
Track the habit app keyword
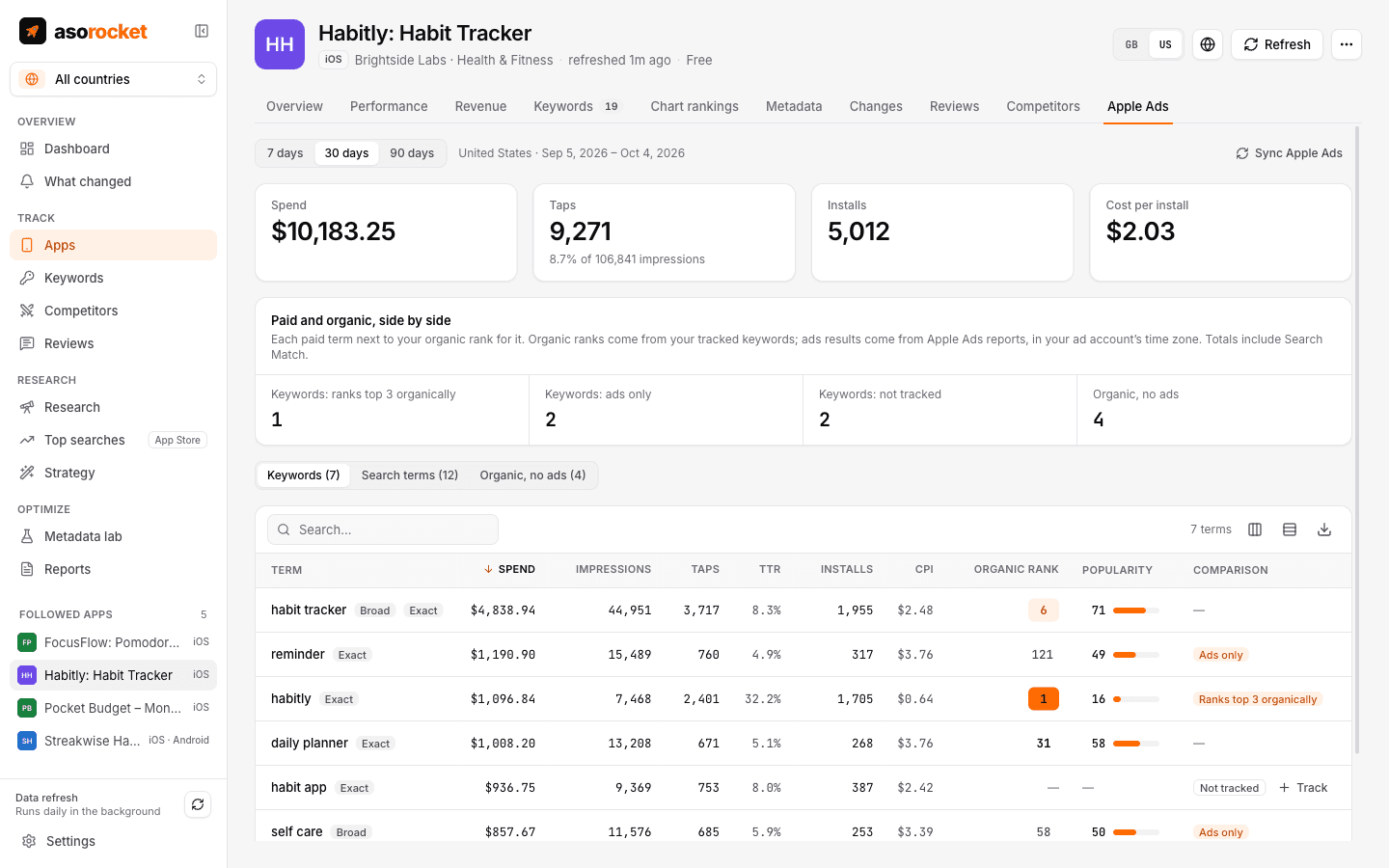tap(1303, 788)
